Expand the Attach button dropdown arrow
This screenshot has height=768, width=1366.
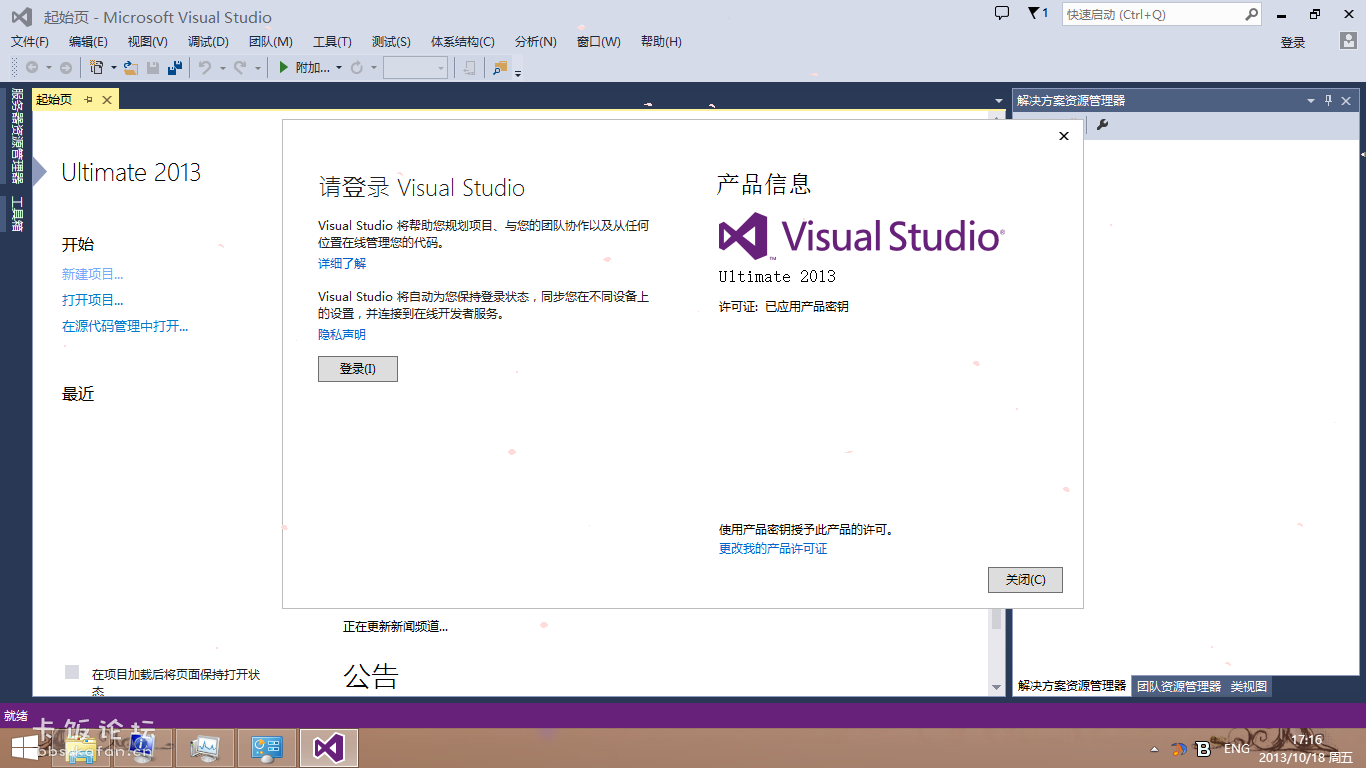pyautogui.click(x=339, y=68)
